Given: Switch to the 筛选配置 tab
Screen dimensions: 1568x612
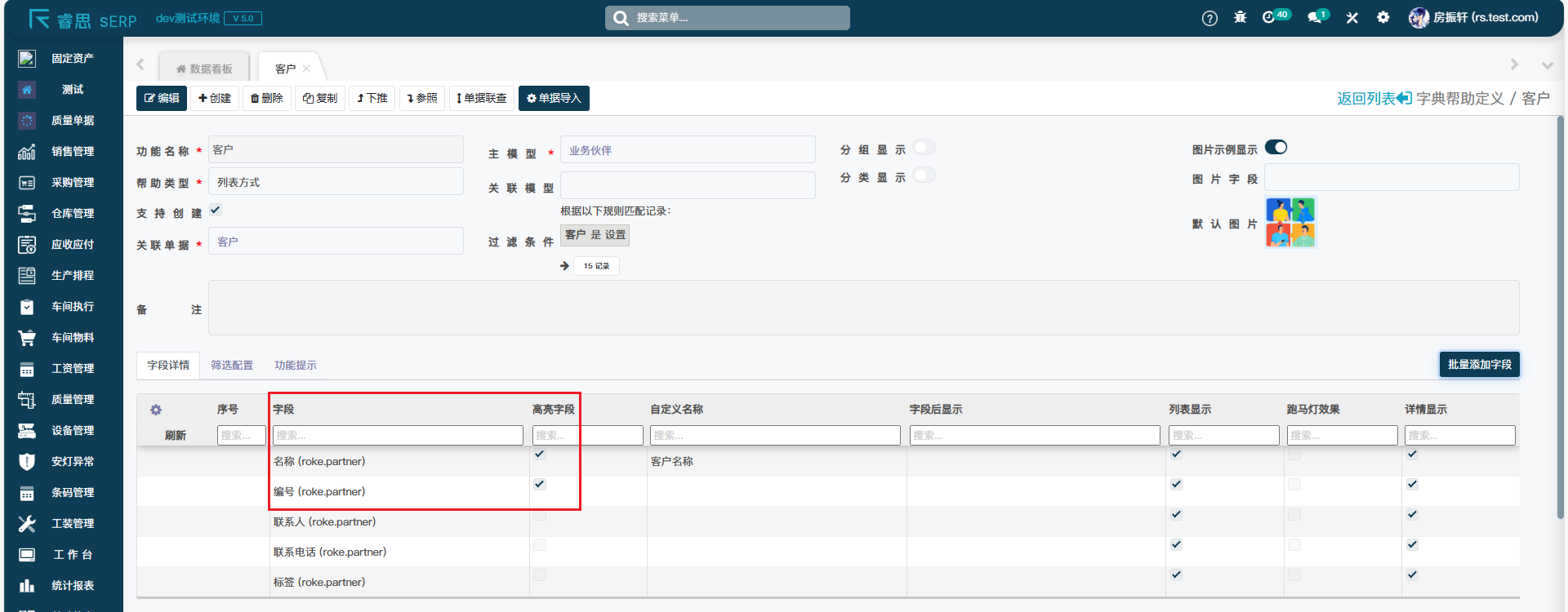Looking at the screenshot, I should coord(232,366).
